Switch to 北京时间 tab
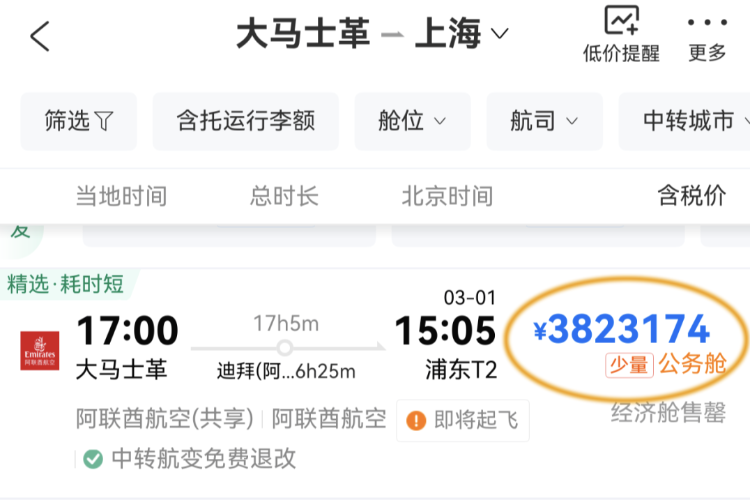Screen dimensions: 750x500 coord(447,196)
